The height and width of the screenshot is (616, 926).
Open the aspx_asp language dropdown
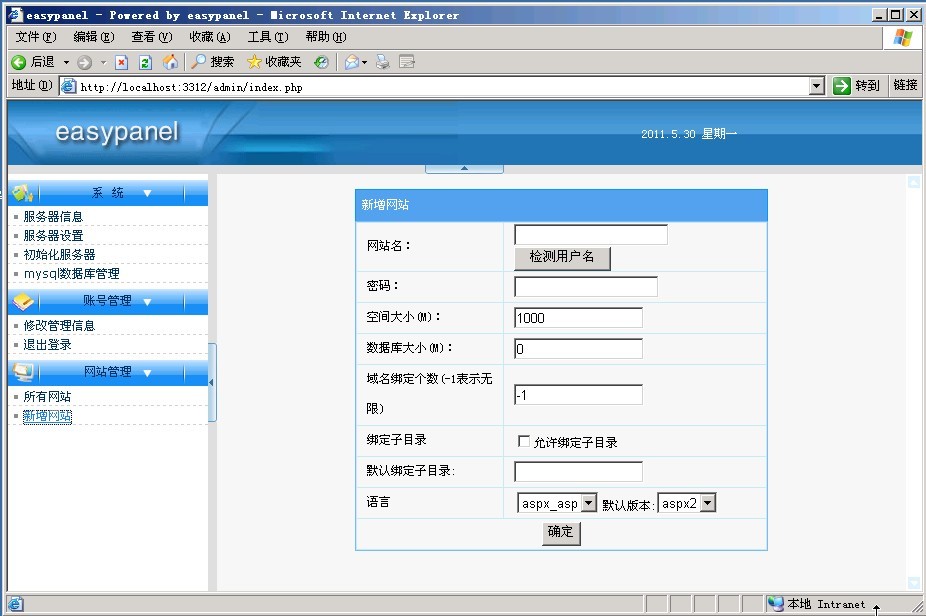pyautogui.click(x=589, y=503)
